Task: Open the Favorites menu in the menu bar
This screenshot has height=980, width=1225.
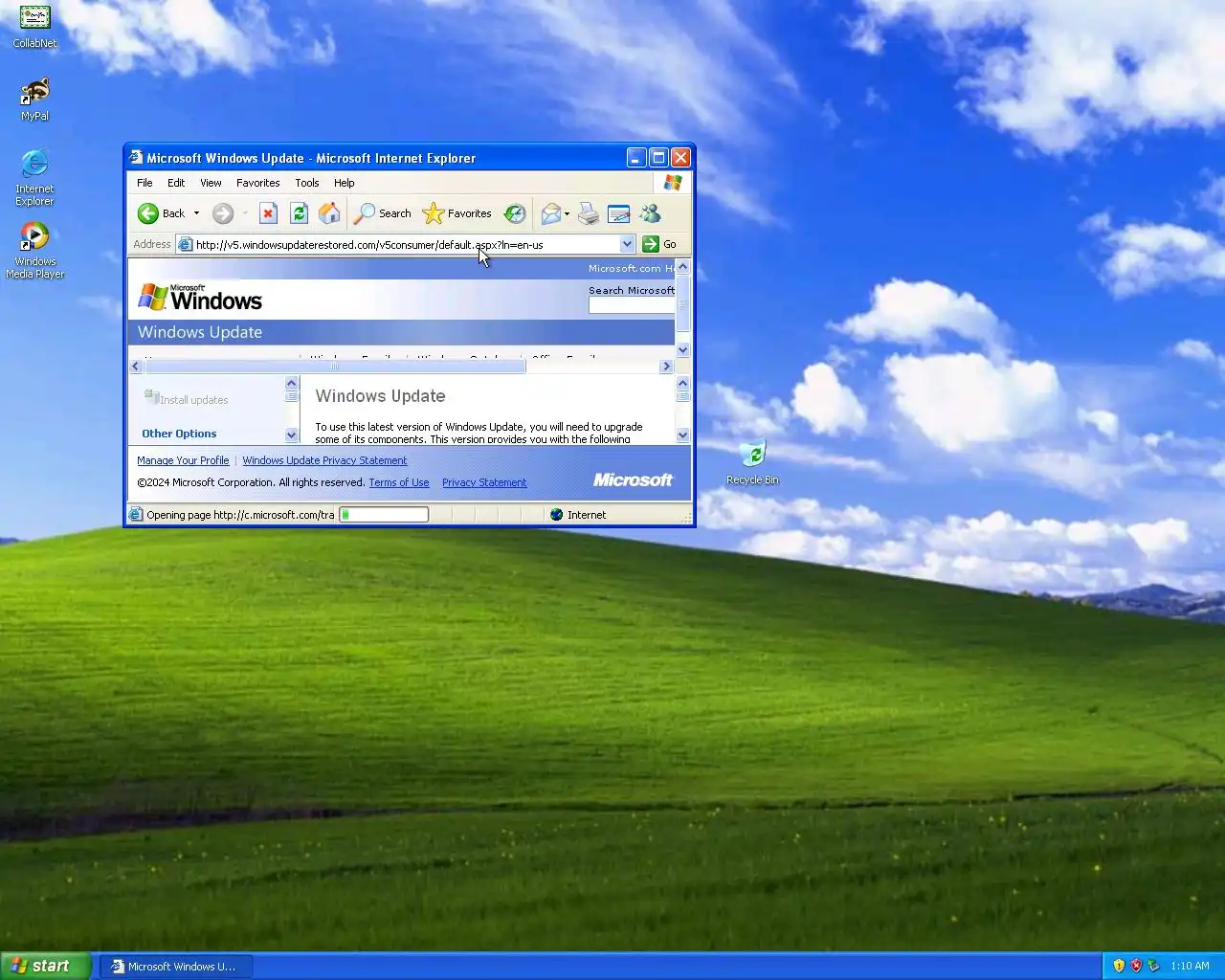Action: (x=258, y=183)
